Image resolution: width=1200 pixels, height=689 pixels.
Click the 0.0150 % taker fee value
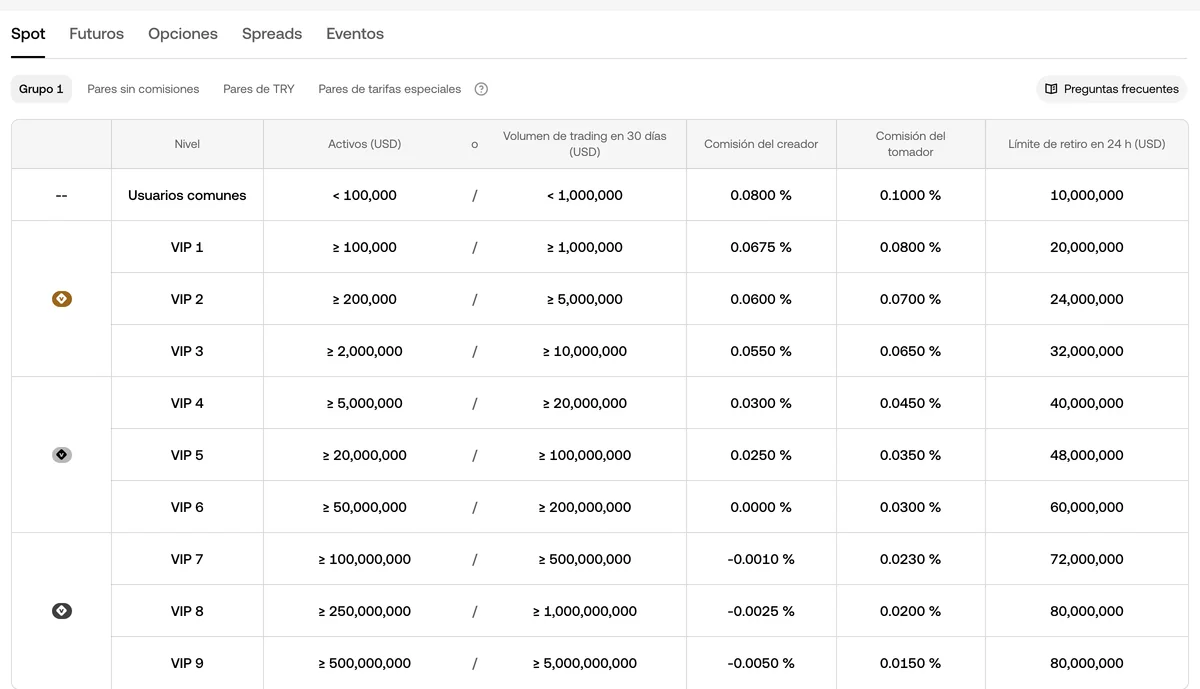point(911,663)
